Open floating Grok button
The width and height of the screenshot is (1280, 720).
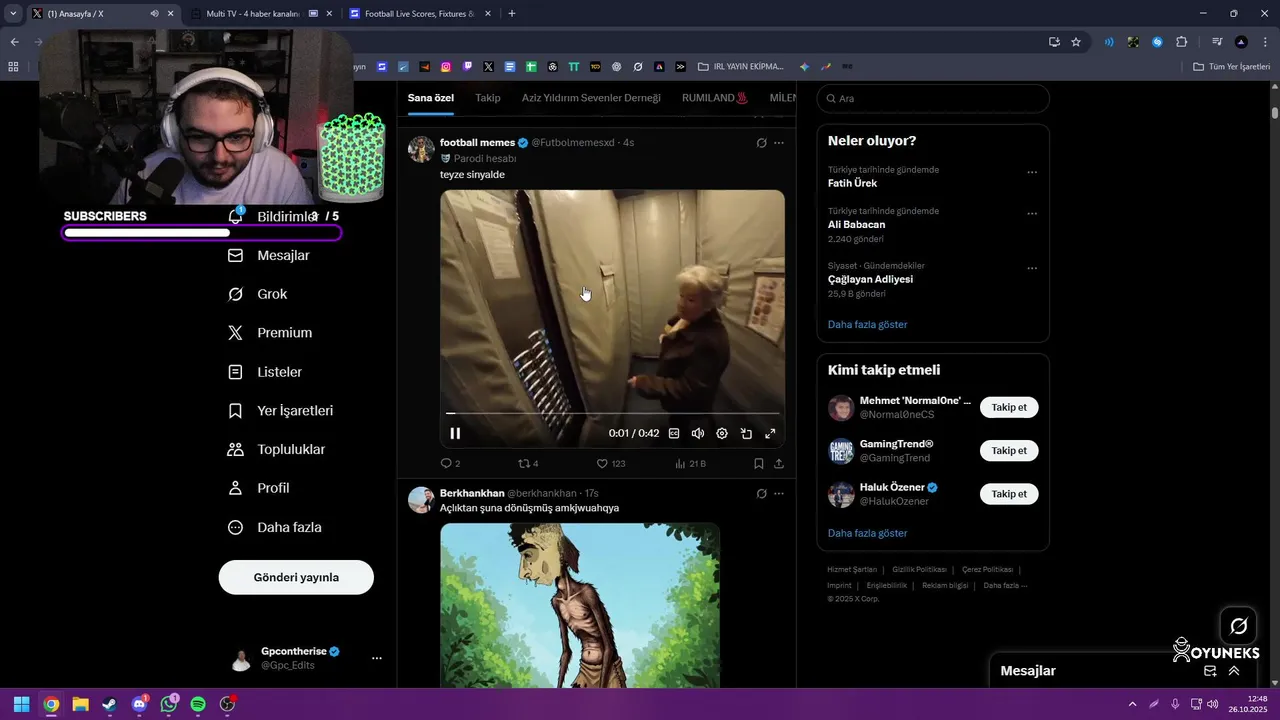[x=1238, y=626]
